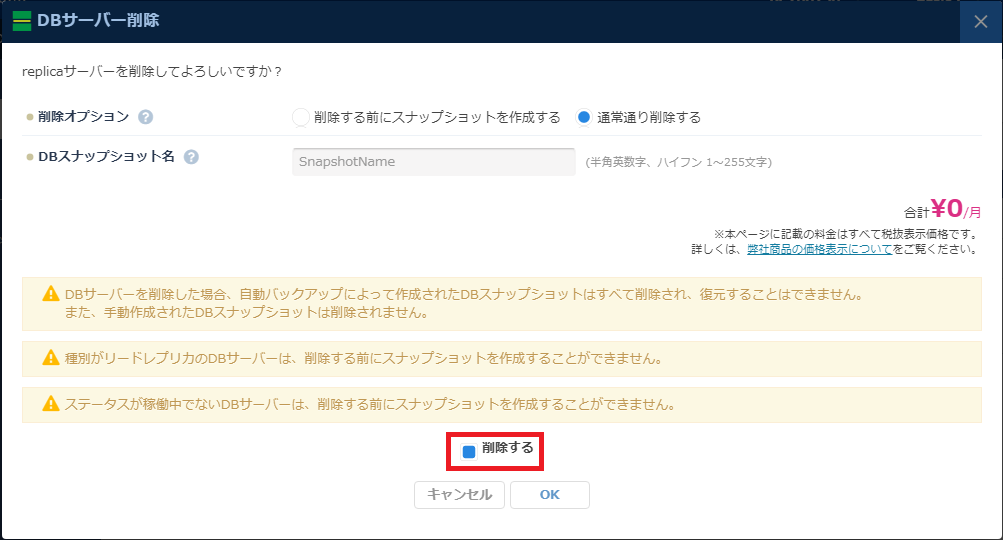1003x540 pixels.
Task: Select 通常通り削除する radio option
Action: pyautogui.click(x=584, y=117)
